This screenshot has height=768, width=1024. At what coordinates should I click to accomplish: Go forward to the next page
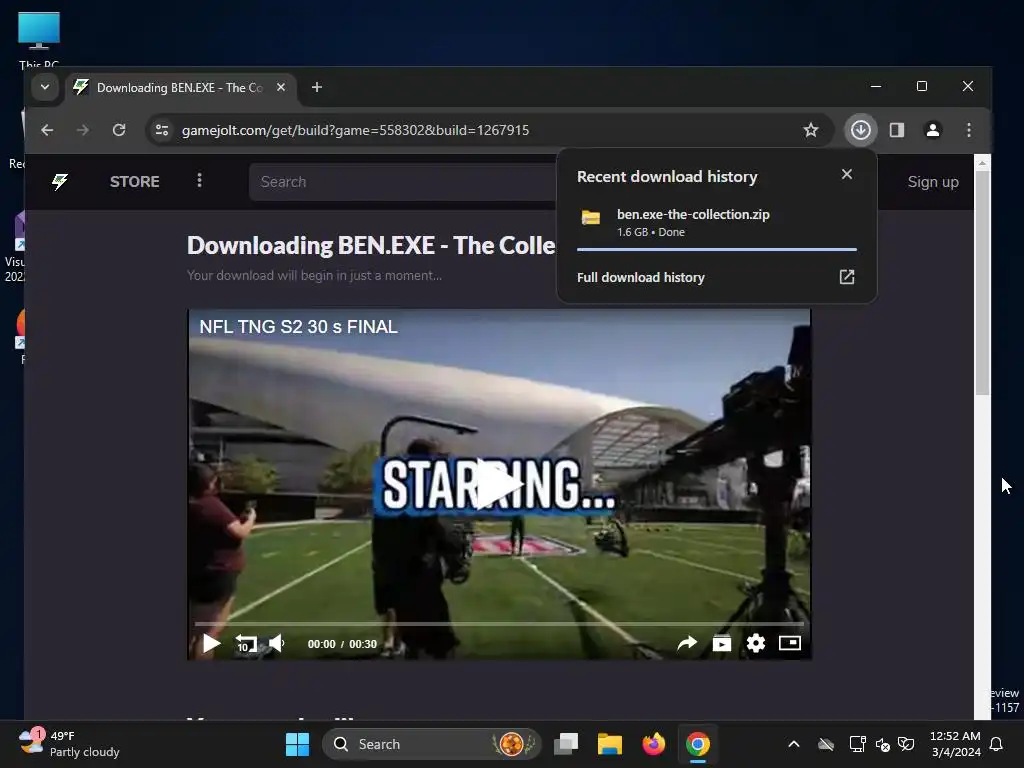(82, 130)
